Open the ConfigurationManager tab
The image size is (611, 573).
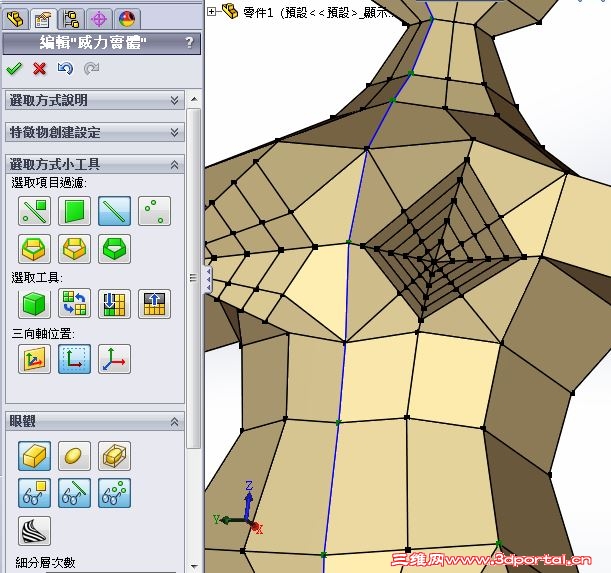click(71, 19)
